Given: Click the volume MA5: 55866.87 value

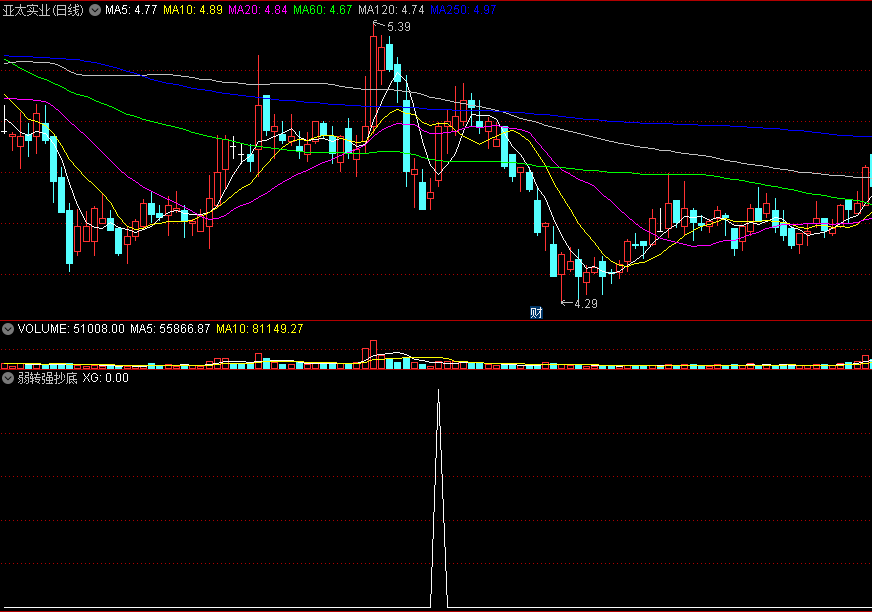Looking at the screenshot, I should [x=170, y=329].
